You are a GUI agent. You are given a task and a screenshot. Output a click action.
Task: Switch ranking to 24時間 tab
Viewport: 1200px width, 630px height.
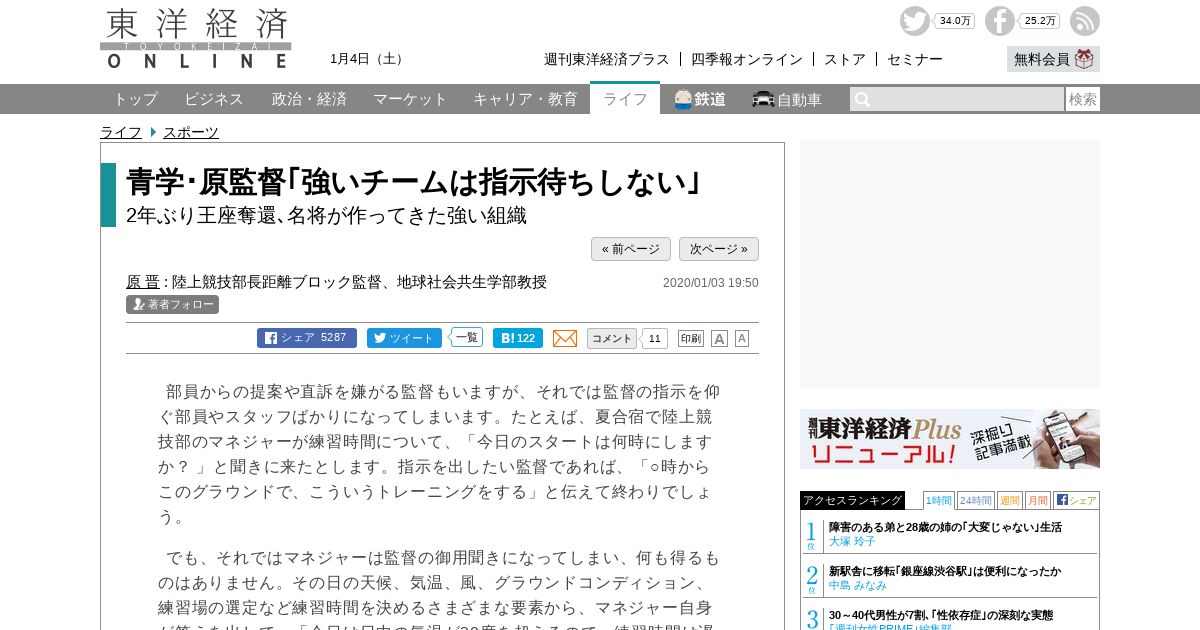976,500
